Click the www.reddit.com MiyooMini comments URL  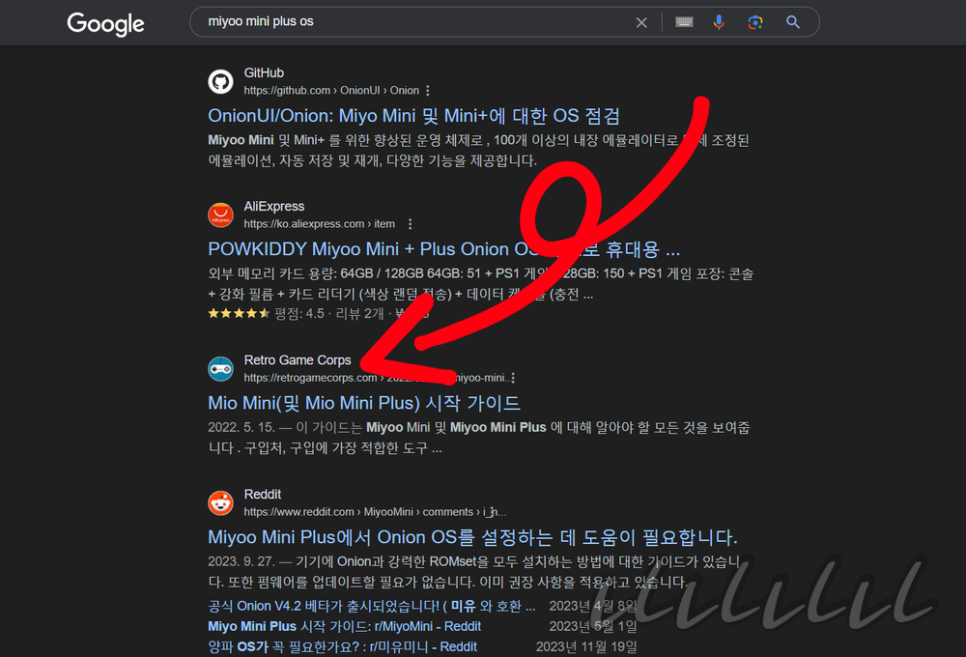(x=375, y=512)
